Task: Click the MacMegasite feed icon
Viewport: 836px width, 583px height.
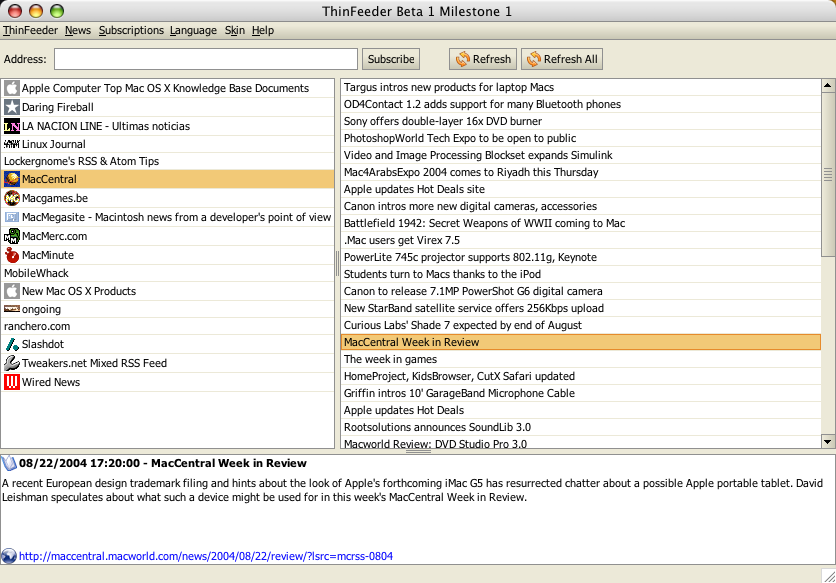Action: pyautogui.click(x=12, y=217)
